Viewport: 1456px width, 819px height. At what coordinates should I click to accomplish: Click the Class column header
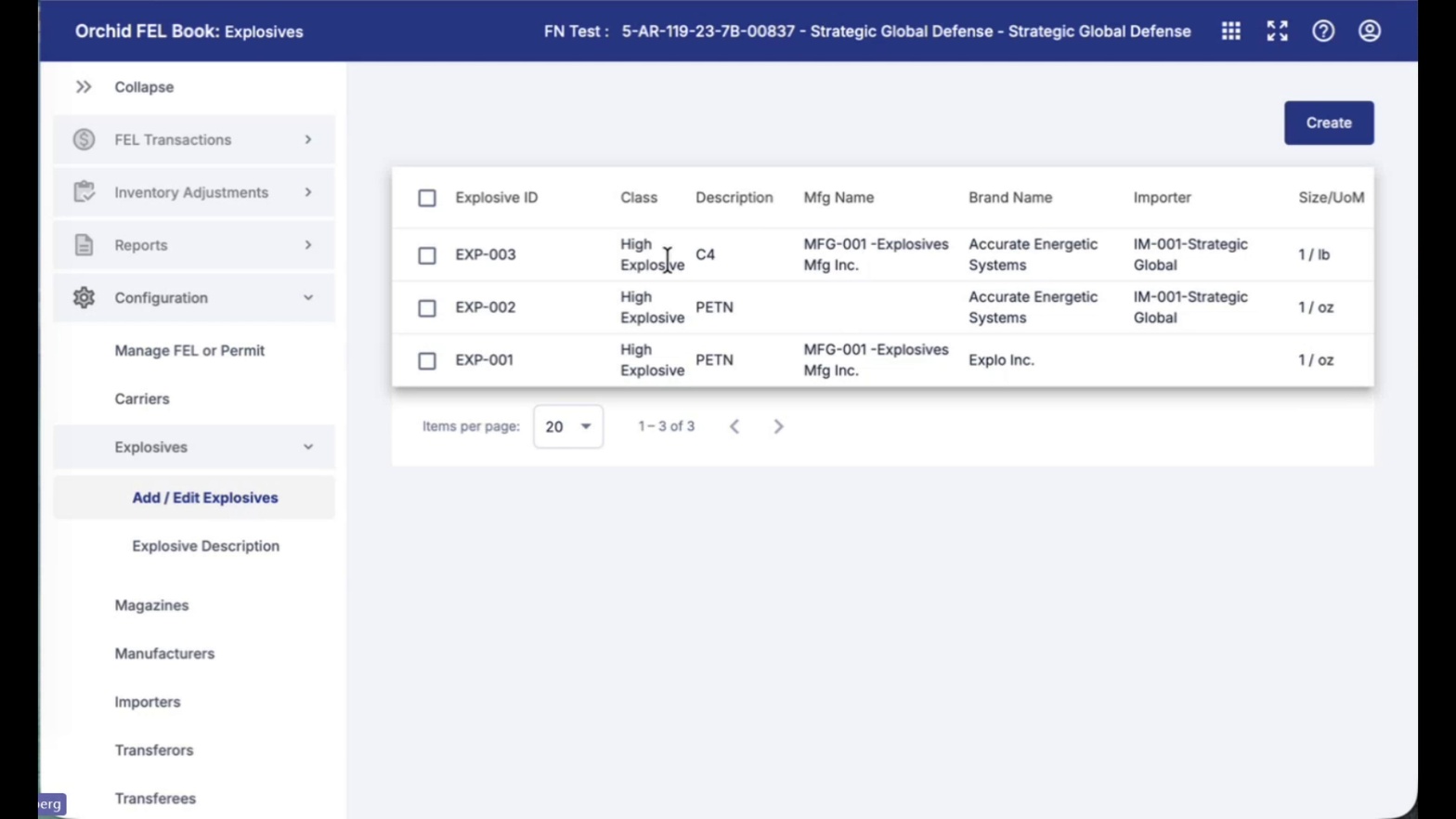tap(639, 198)
